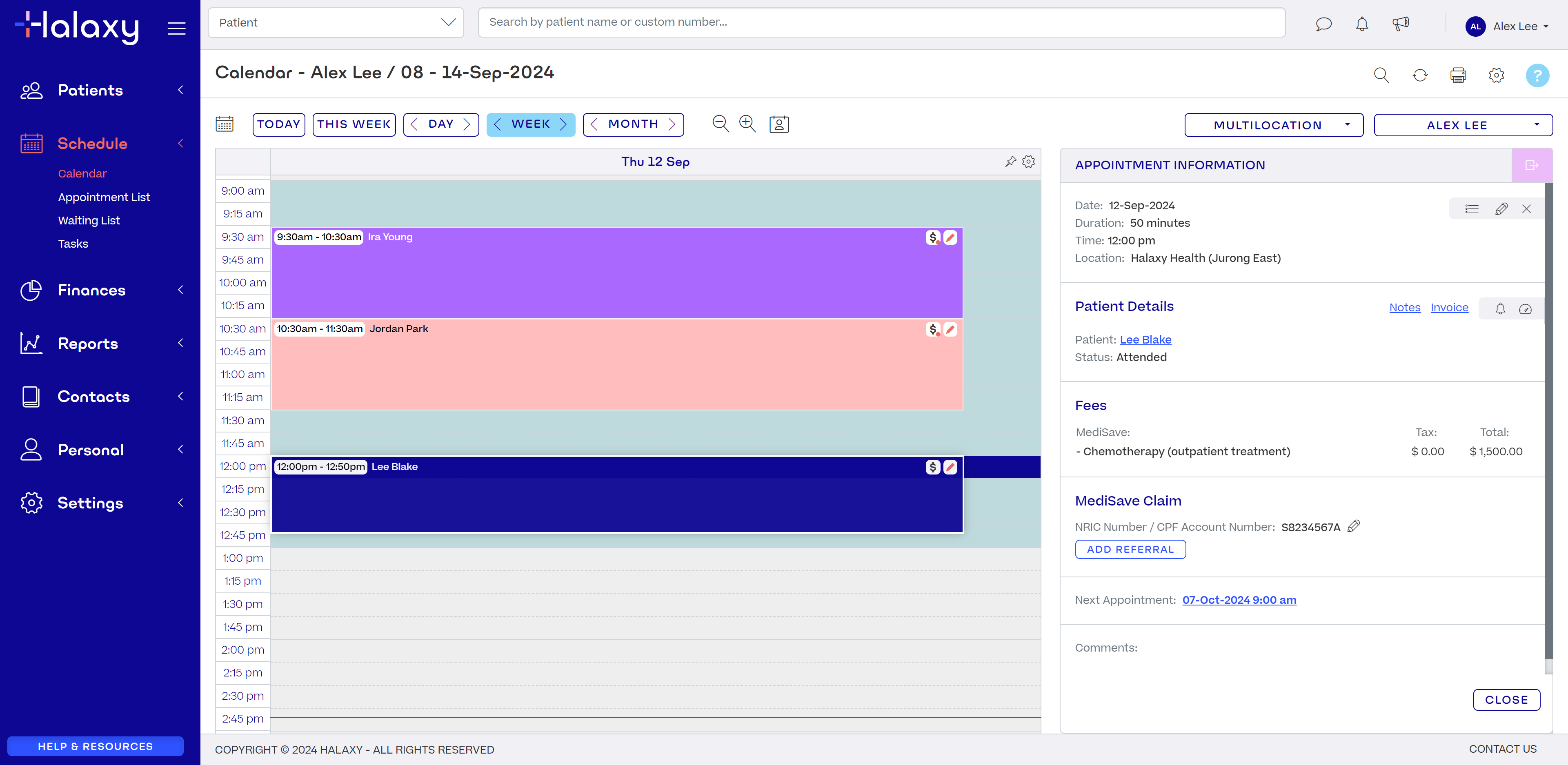Open the Lee Blake patient link

[x=1145, y=339]
